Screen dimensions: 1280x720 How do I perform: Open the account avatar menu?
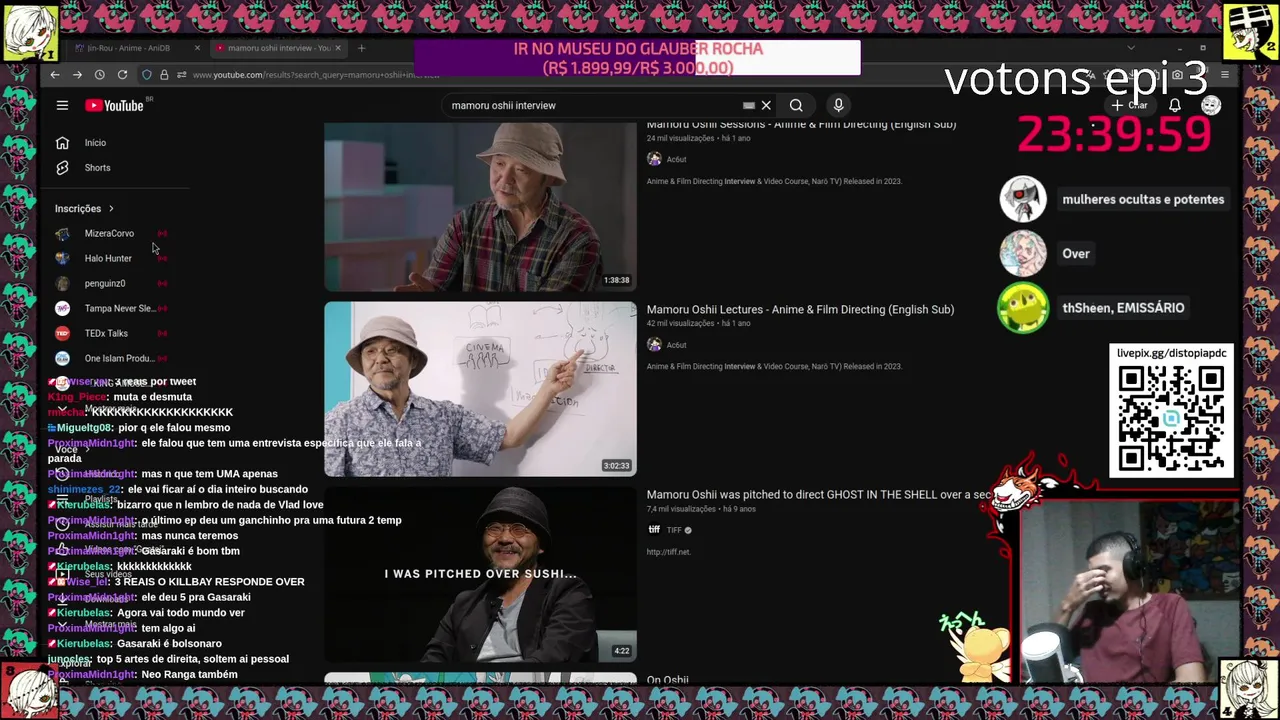tap(1211, 105)
